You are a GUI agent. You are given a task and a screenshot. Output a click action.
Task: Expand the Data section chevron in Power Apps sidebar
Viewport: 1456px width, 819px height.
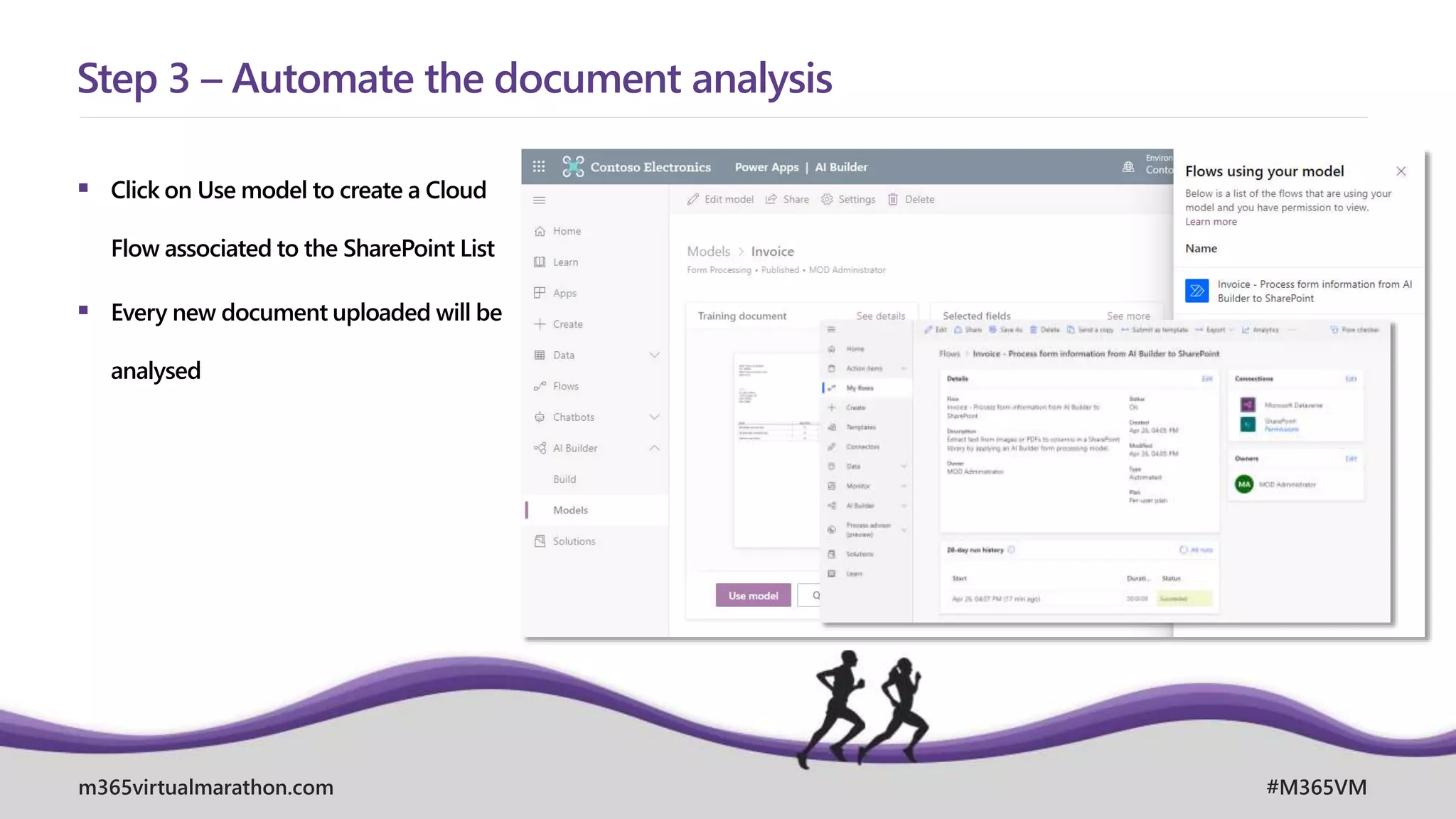pyautogui.click(x=655, y=355)
